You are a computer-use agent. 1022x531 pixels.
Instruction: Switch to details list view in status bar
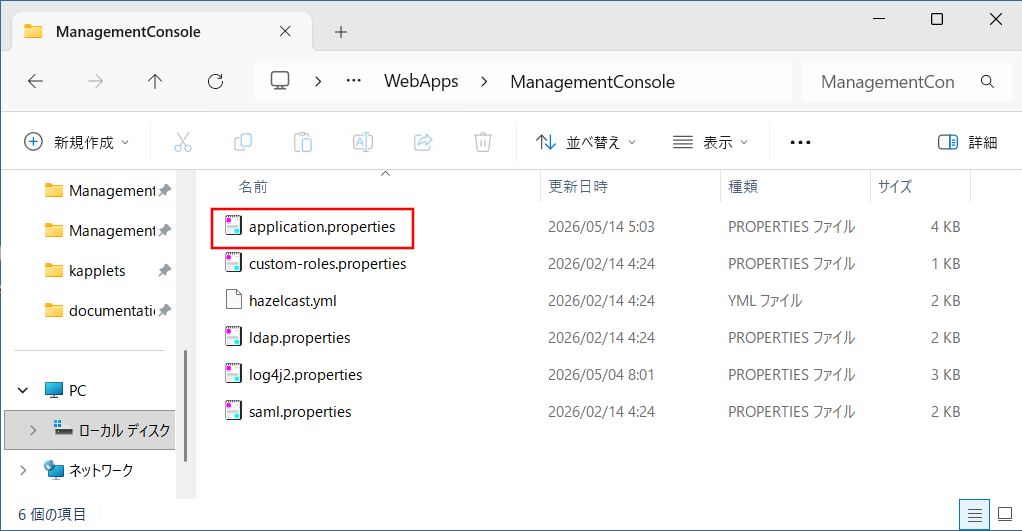pyautogui.click(x=974, y=515)
